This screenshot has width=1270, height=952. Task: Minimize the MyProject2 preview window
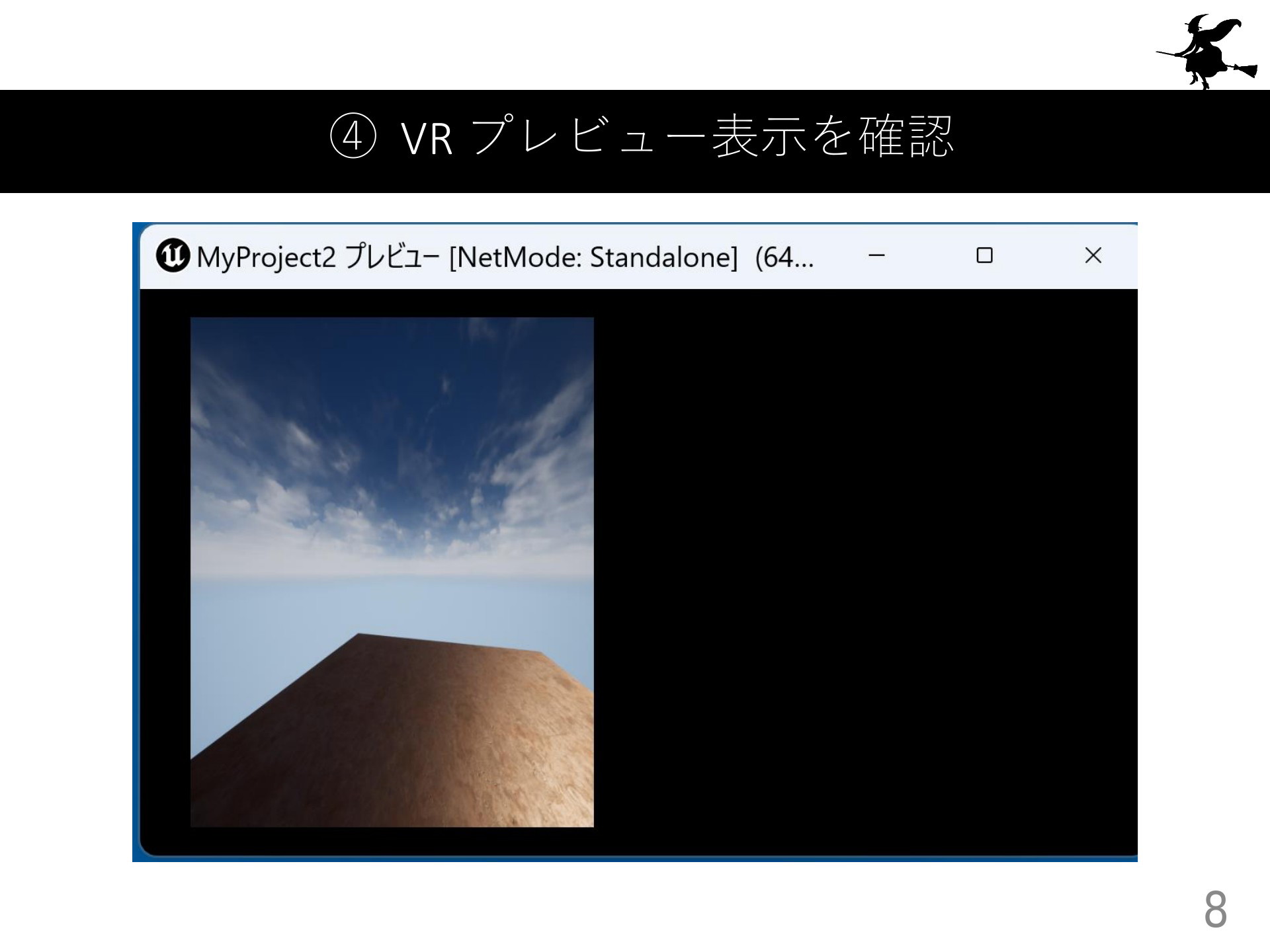click(876, 256)
